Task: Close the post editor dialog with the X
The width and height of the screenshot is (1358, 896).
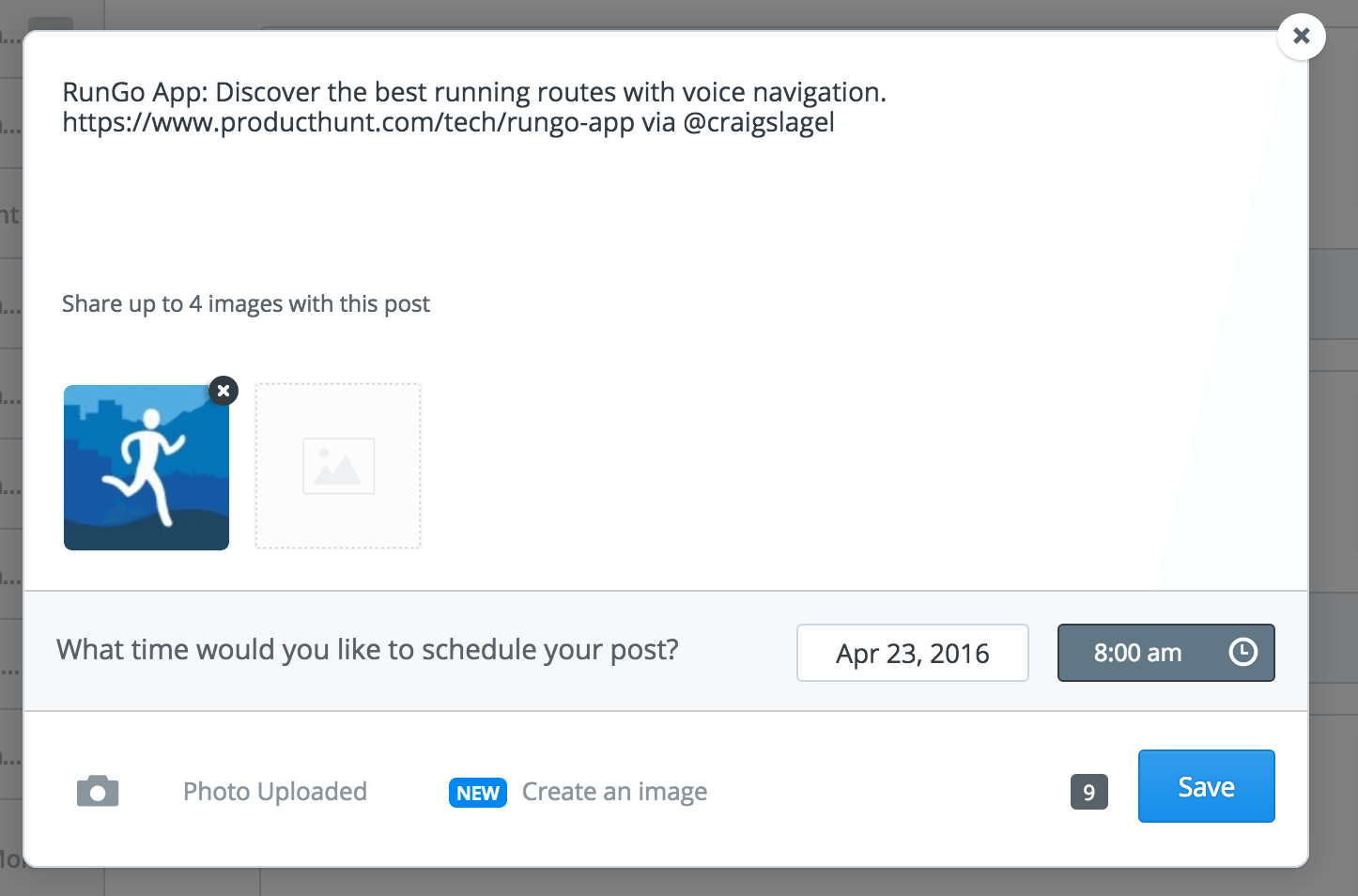Action: pyautogui.click(x=1301, y=36)
